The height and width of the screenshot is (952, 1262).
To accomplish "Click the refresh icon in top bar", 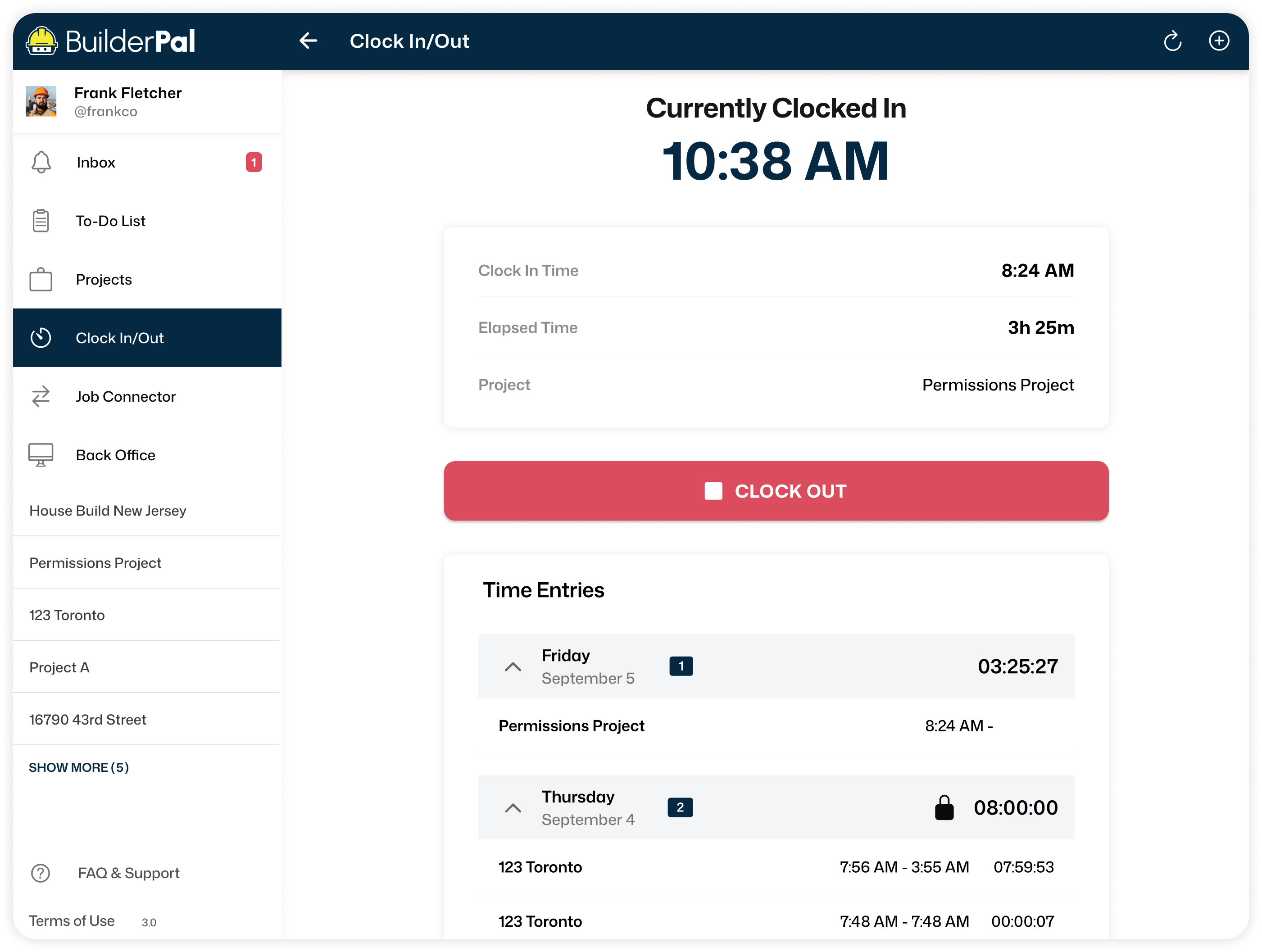I will pyautogui.click(x=1172, y=41).
